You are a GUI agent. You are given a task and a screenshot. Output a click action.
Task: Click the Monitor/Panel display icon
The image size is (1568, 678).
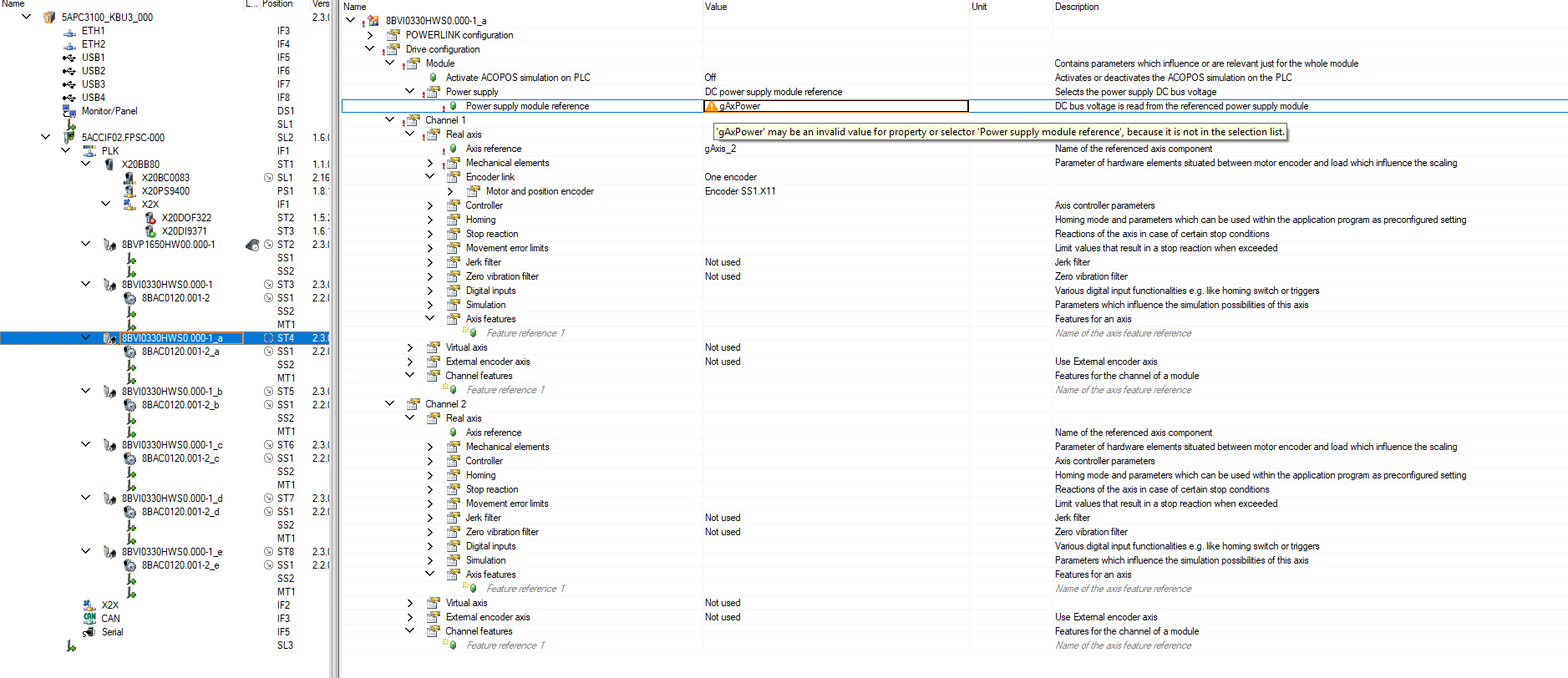[x=69, y=112]
